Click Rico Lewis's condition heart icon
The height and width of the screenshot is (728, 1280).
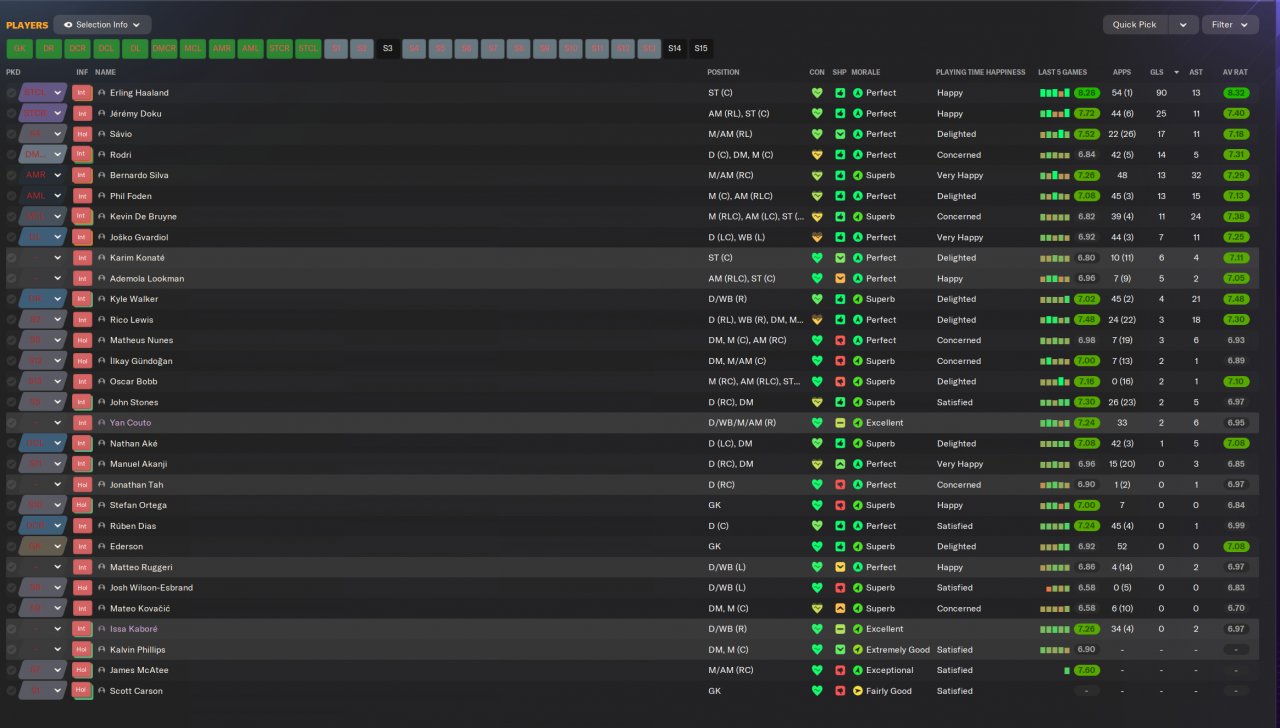point(817,320)
